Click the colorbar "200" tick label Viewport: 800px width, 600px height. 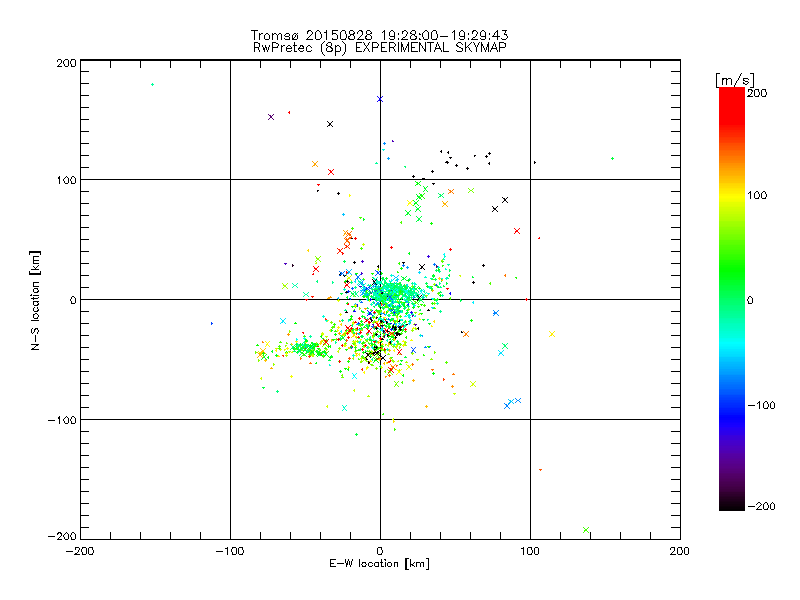click(x=757, y=93)
